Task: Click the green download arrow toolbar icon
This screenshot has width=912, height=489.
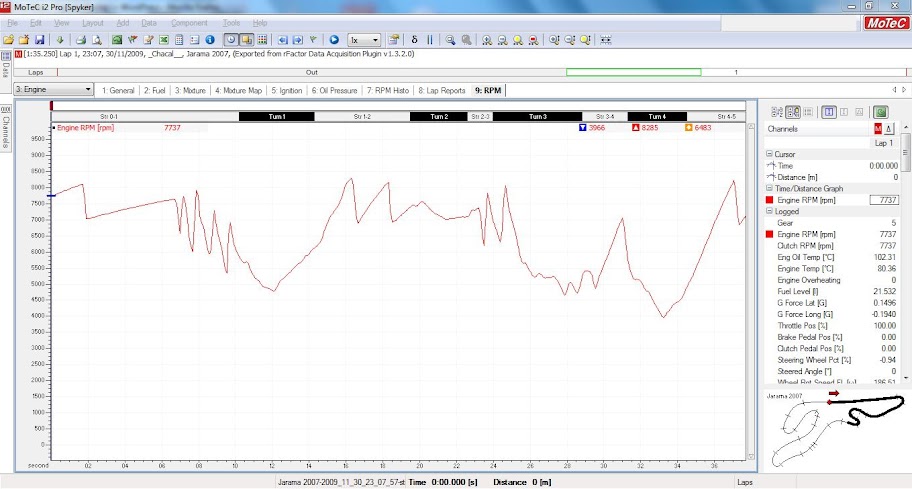Action: click(60, 40)
